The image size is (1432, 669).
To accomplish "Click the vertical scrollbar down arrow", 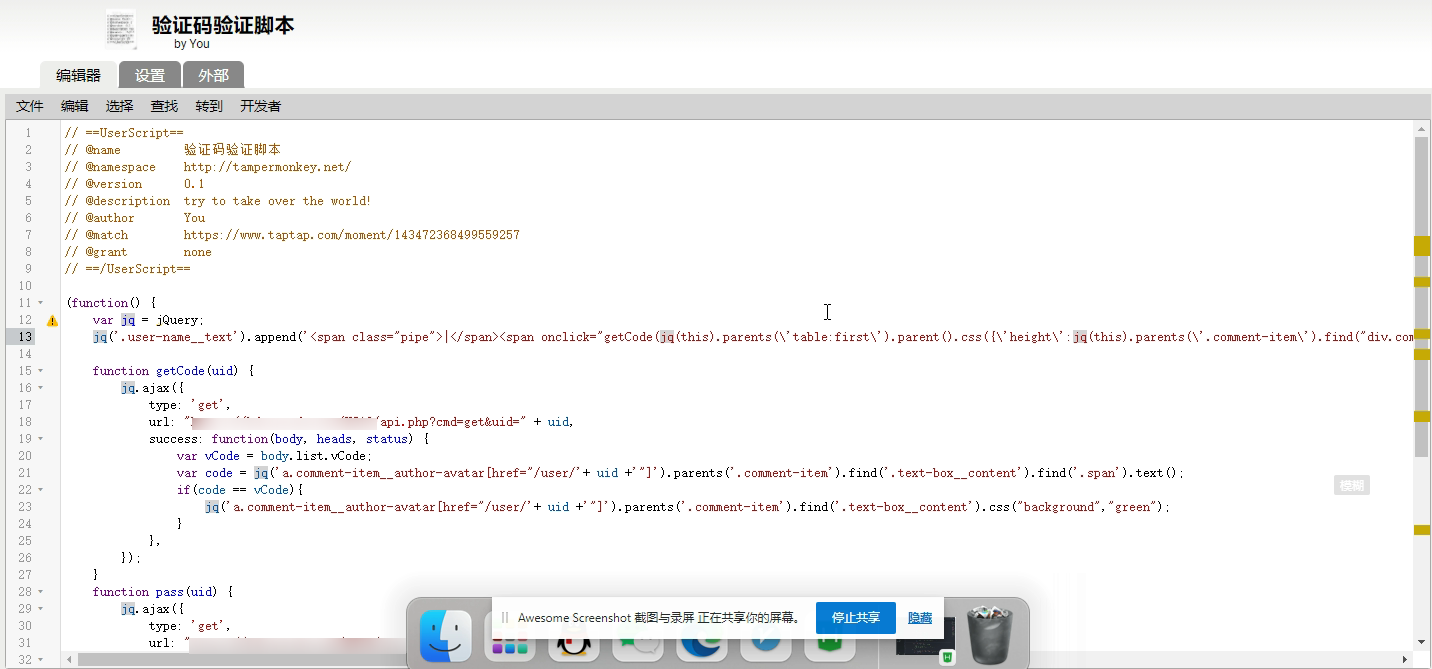I will [1422, 642].
